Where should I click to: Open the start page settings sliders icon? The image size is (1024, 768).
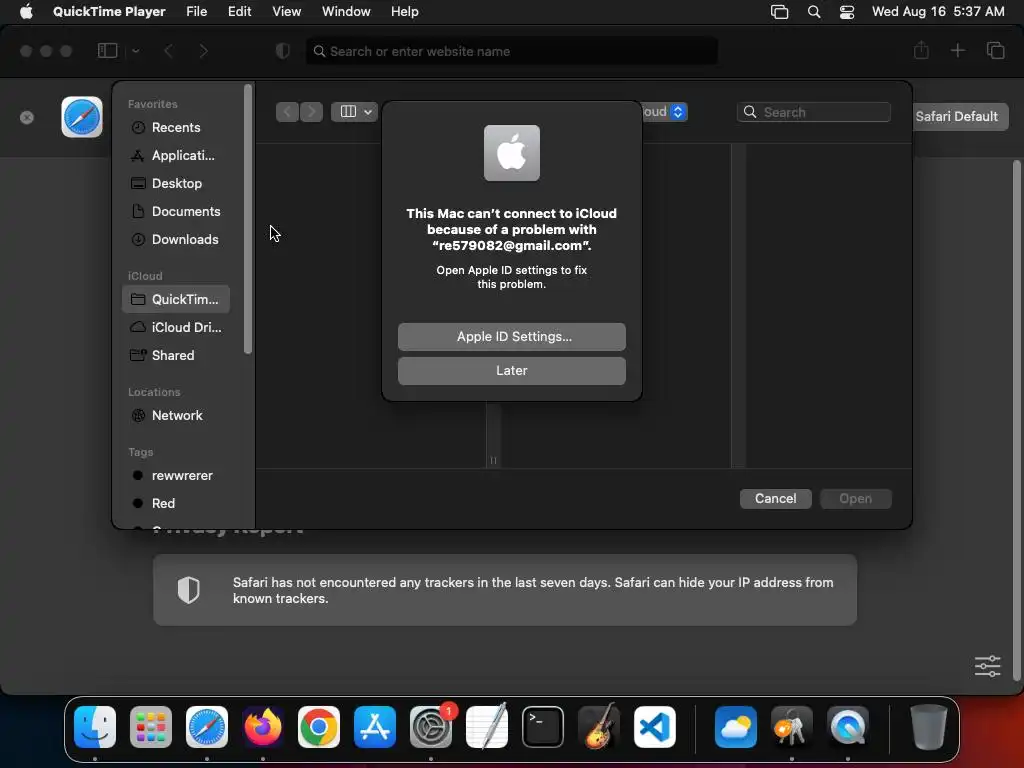pyautogui.click(x=987, y=666)
